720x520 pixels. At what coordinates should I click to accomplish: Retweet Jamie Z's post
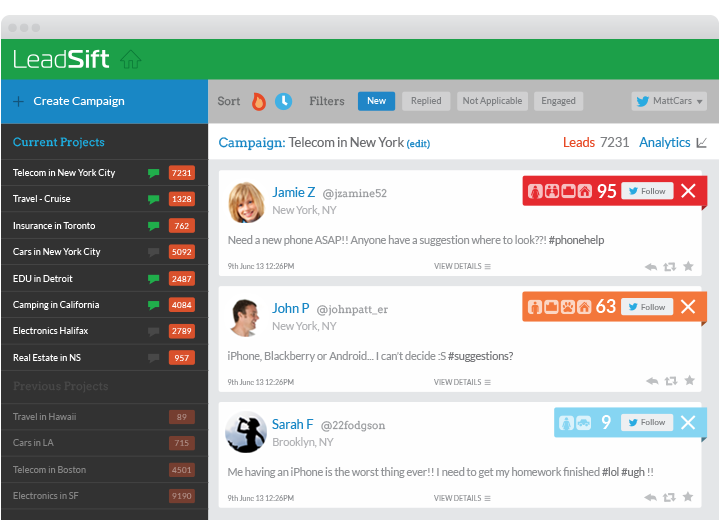669,266
